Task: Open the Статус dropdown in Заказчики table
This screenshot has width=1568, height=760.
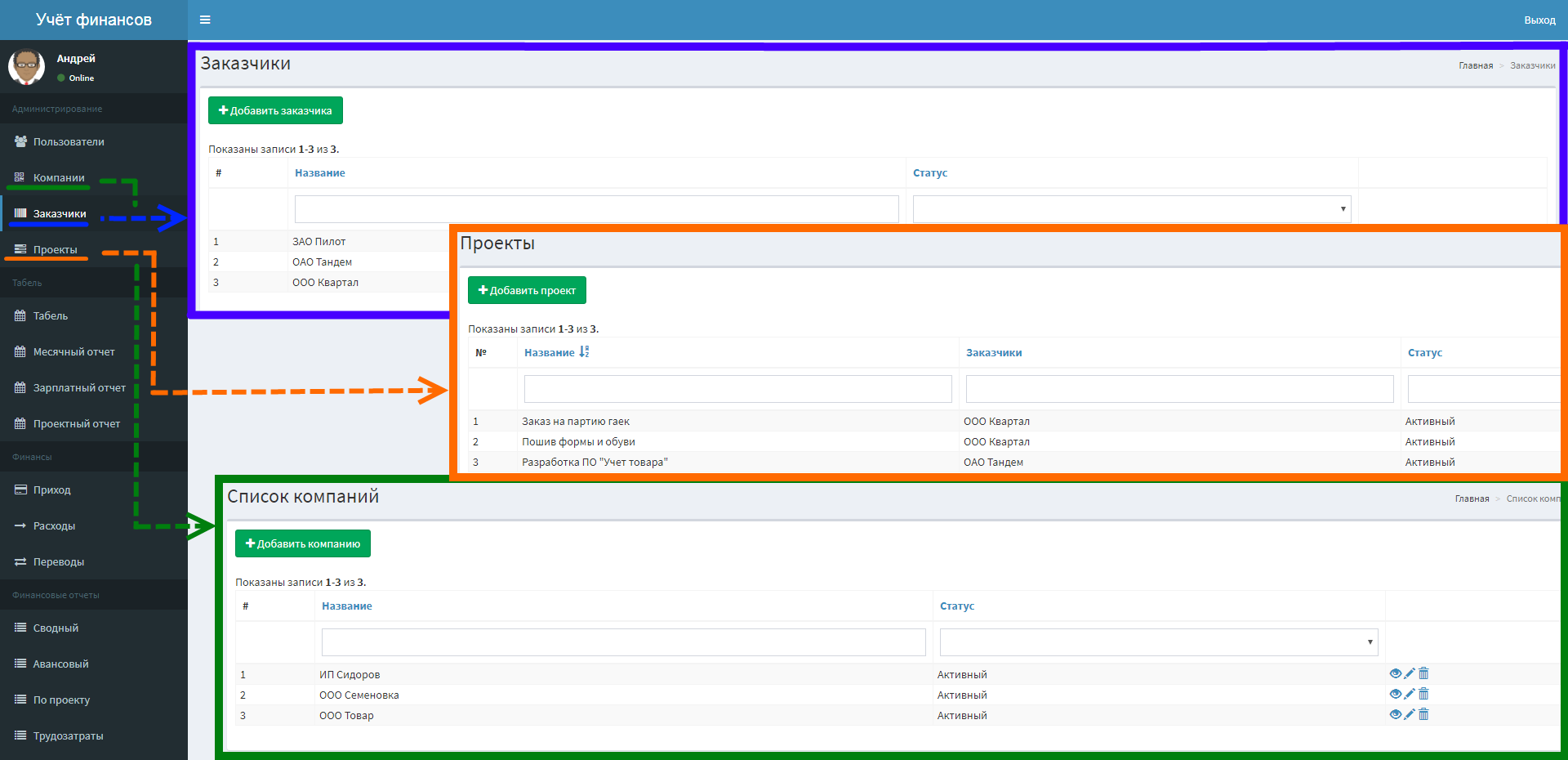Action: pos(1132,209)
